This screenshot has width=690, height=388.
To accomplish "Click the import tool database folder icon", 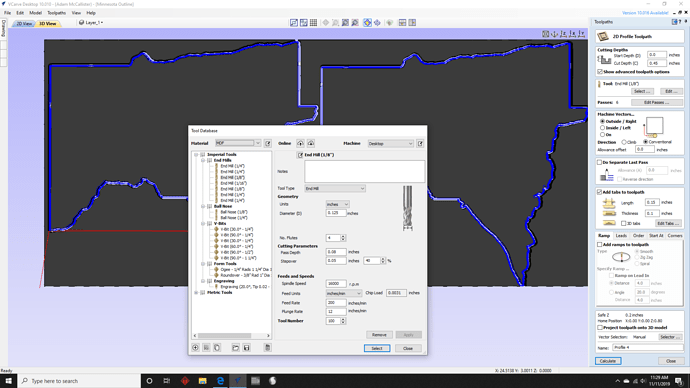I will pos(235,348).
